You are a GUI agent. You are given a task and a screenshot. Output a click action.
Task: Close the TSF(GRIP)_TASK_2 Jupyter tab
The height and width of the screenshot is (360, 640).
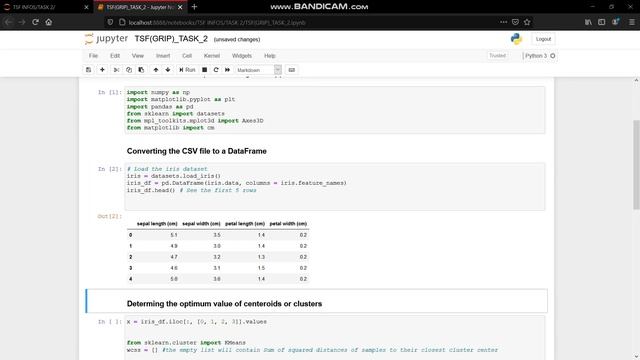click(180, 7)
